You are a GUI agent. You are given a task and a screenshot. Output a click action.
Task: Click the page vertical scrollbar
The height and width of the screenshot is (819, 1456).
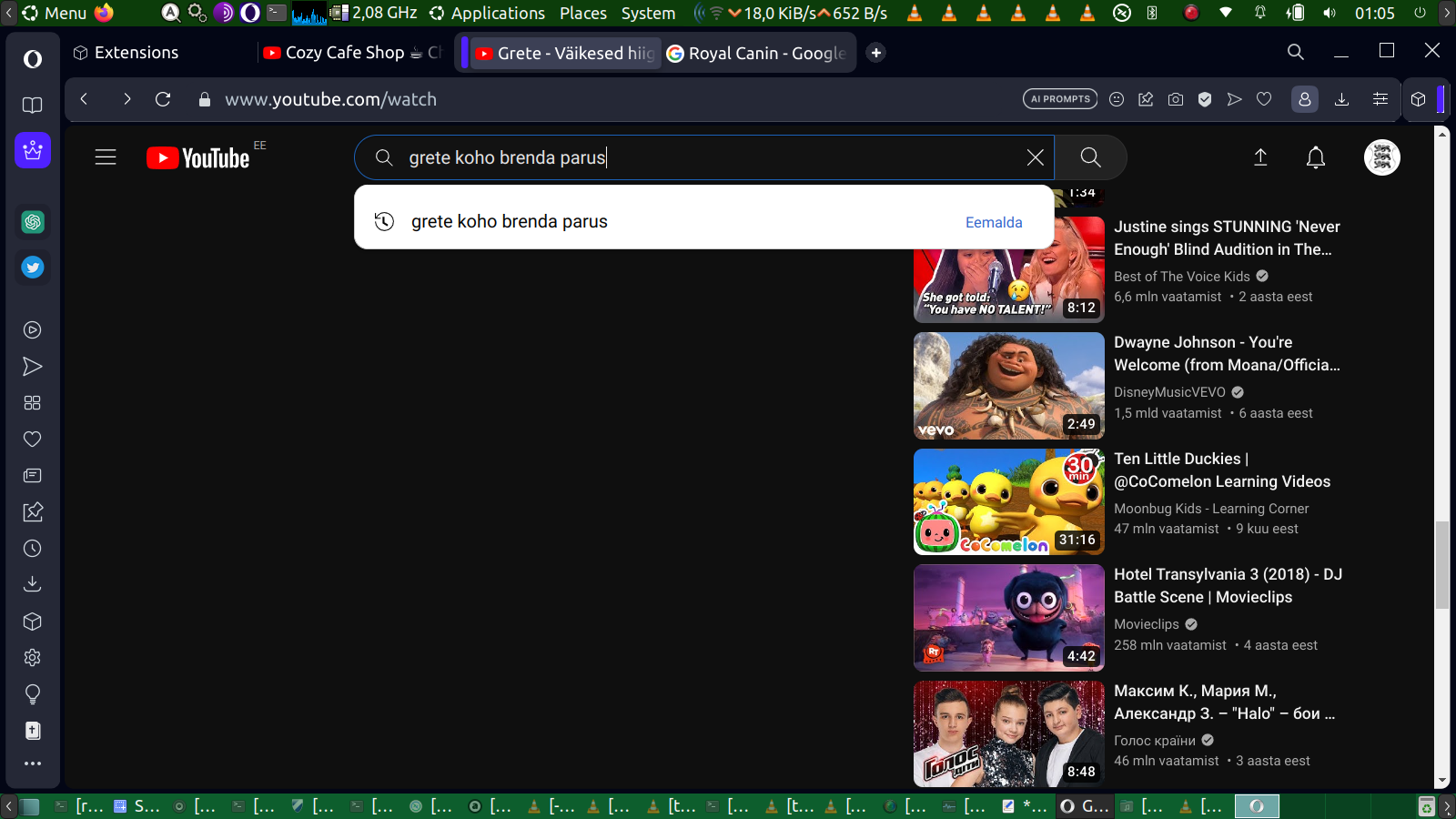[1441, 565]
